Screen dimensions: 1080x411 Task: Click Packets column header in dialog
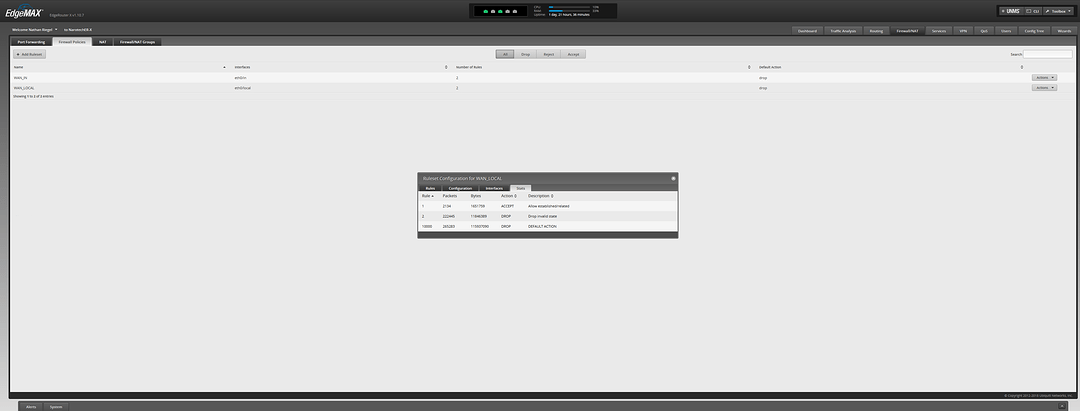pyautogui.click(x=450, y=196)
